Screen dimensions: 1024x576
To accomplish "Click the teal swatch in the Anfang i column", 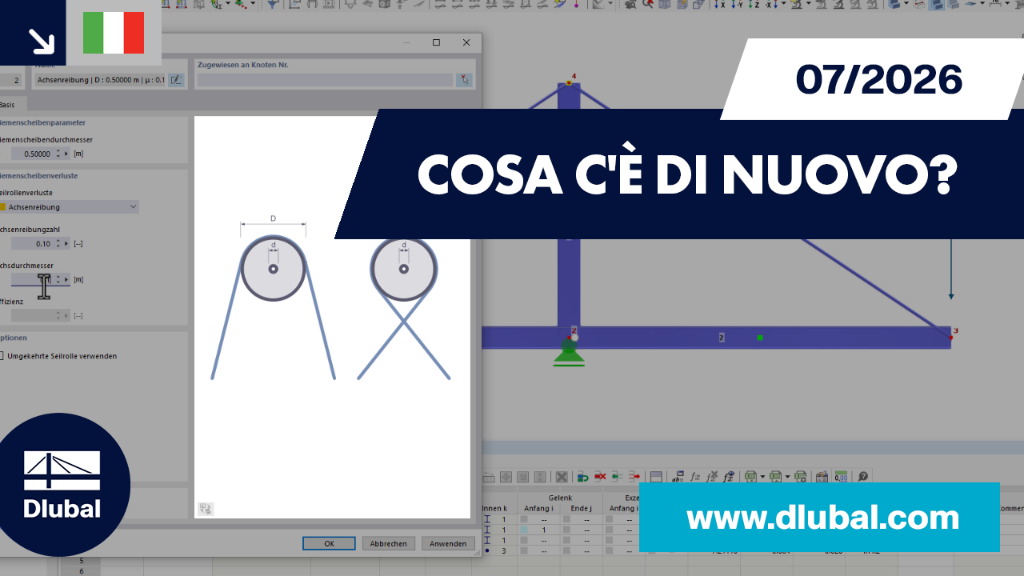I will (524, 530).
